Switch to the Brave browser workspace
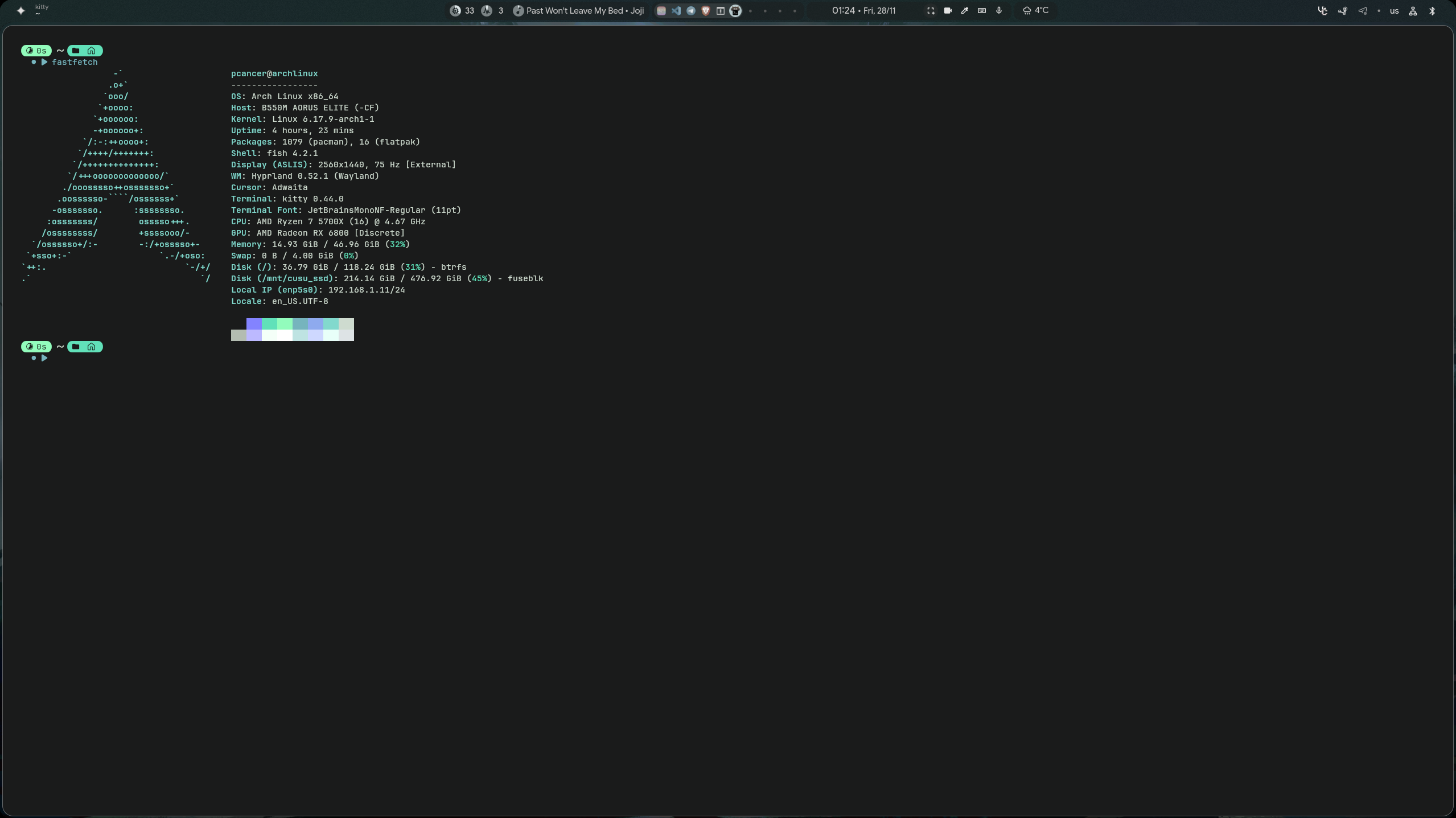The image size is (1456, 818). pos(706,11)
